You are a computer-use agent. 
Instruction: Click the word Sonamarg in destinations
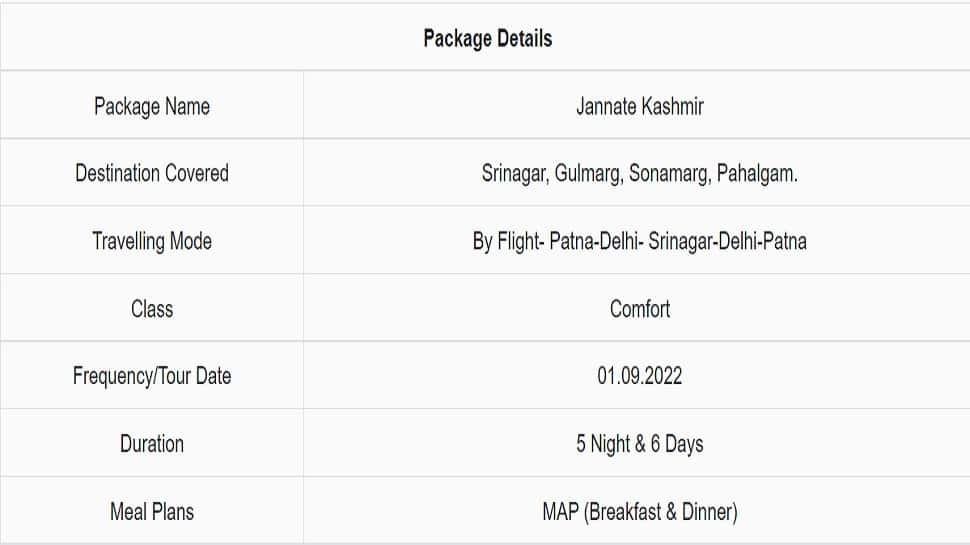pyautogui.click(x=669, y=174)
